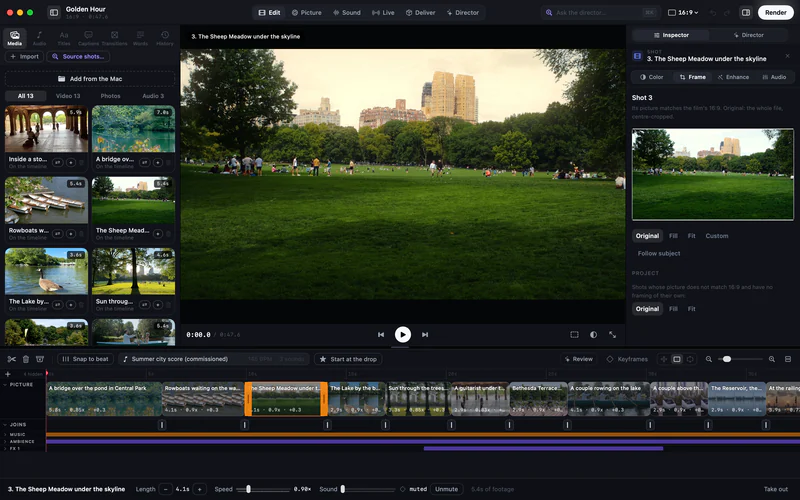The image size is (800, 500).
Task: Open the History panel
Action: [x=165, y=38]
